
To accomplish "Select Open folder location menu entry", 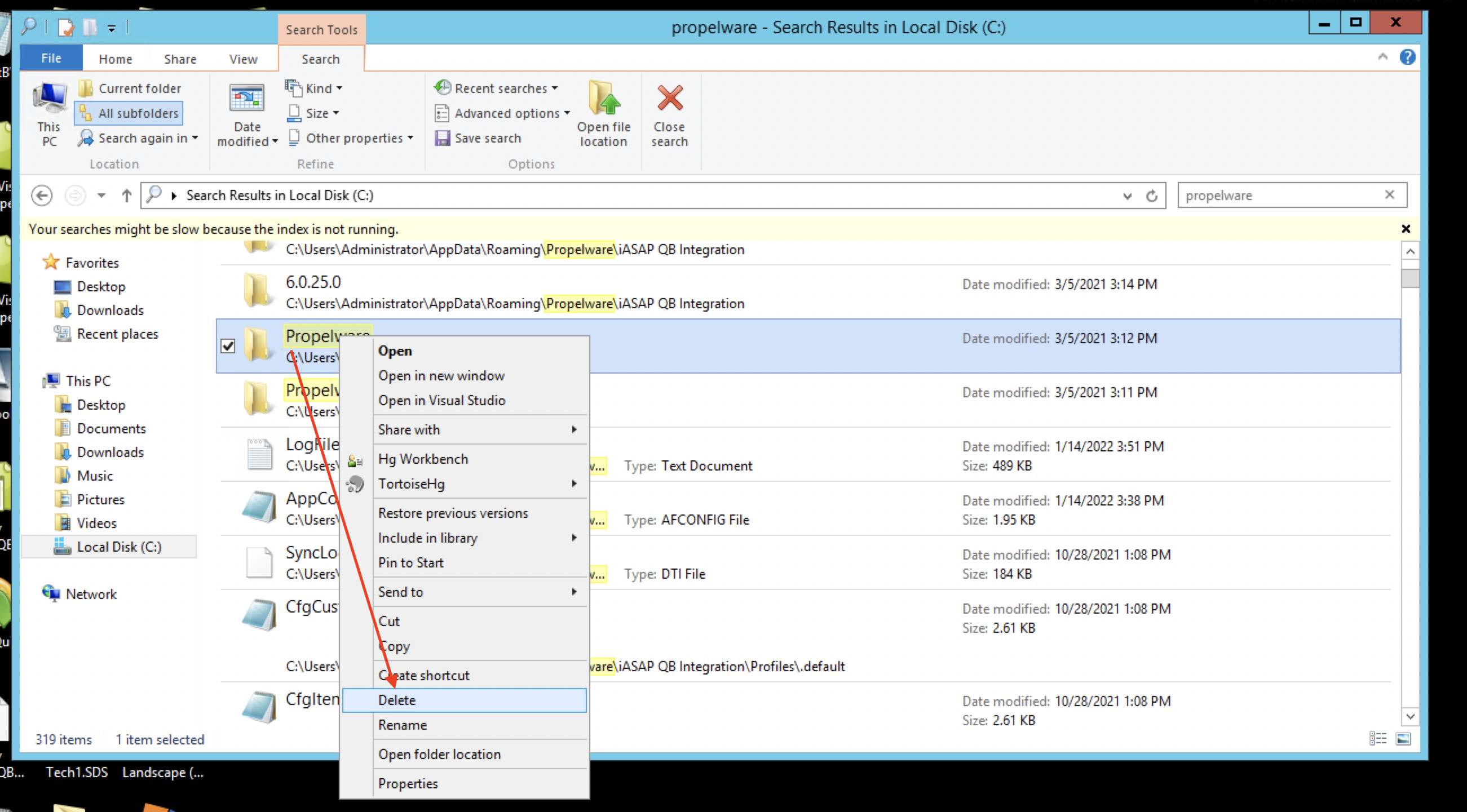I will (464, 754).
